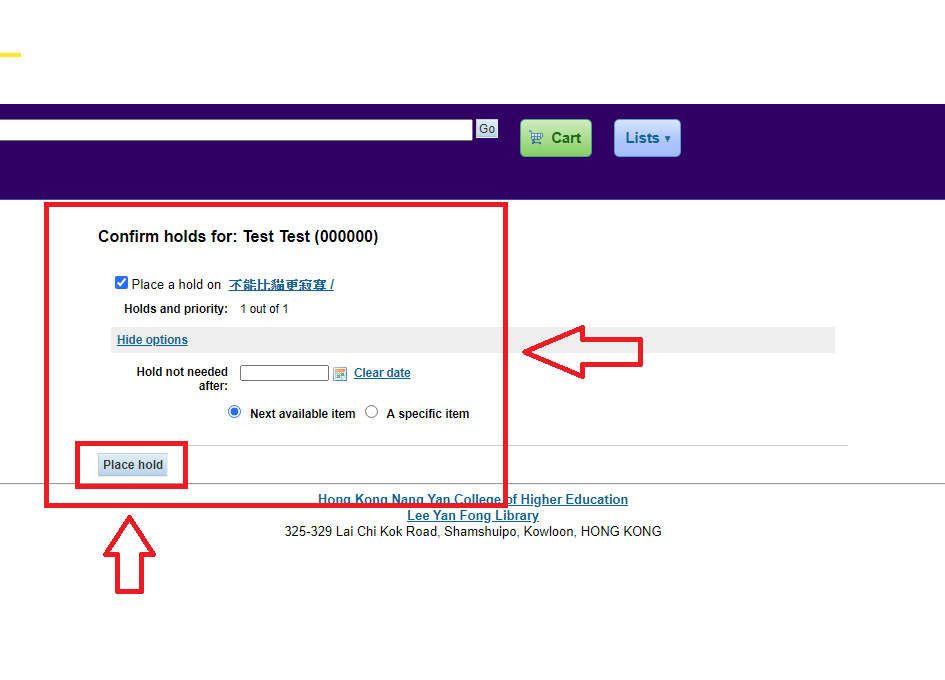945x680 pixels.
Task: Open the calendar date picker icon
Action: (x=340, y=374)
